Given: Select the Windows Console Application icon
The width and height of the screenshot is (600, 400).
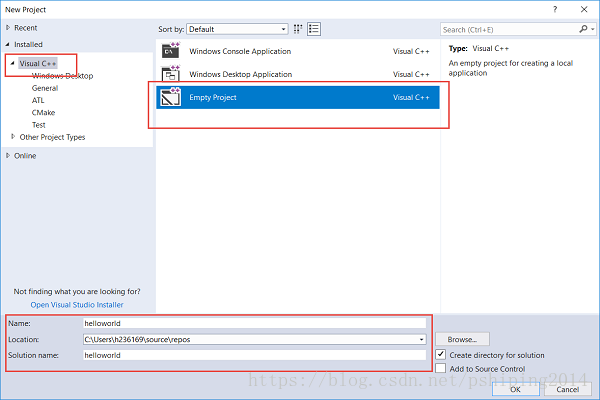Looking at the screenshot, I should click(171, 51).
